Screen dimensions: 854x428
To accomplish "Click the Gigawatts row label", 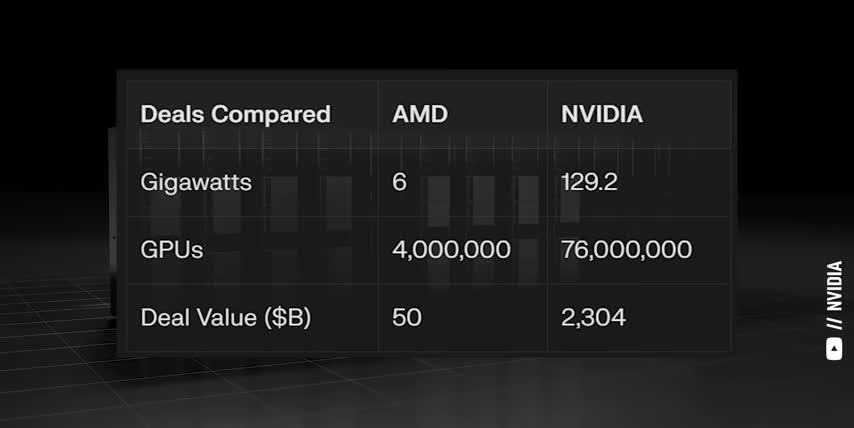I will 196,183.
